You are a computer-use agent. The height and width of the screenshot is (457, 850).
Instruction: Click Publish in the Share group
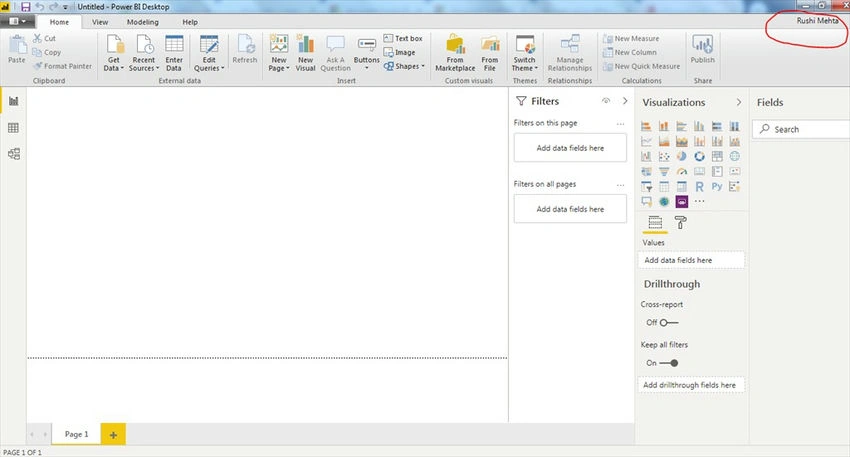pyautogui.click(x=703, y=49)
